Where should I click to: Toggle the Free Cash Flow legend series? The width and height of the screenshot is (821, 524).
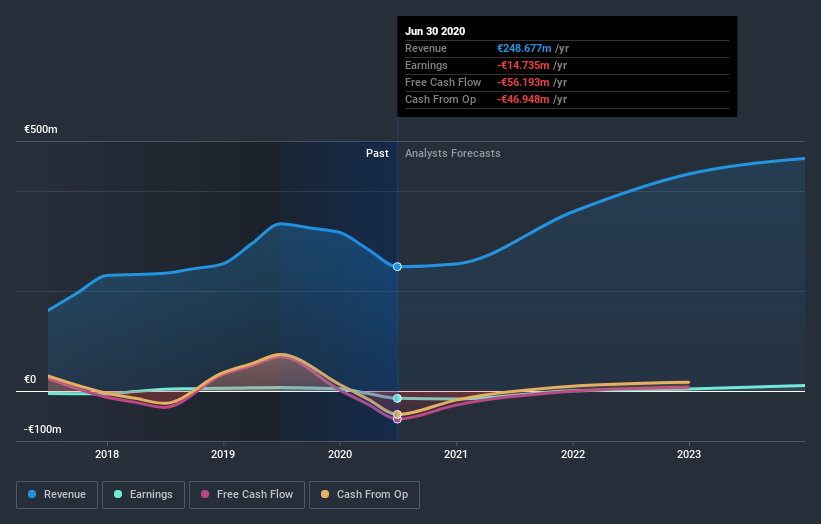(247, 495)
